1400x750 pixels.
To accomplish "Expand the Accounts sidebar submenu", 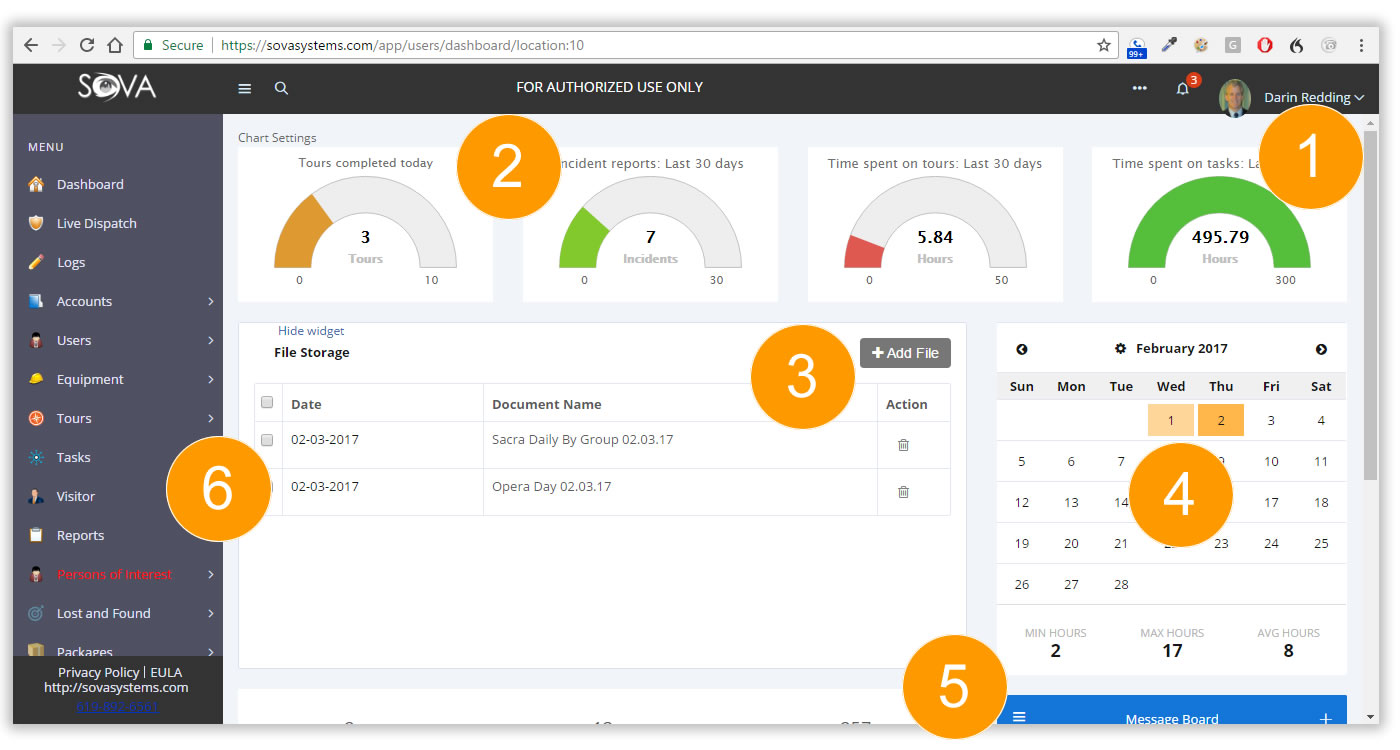I will (211, 301).
